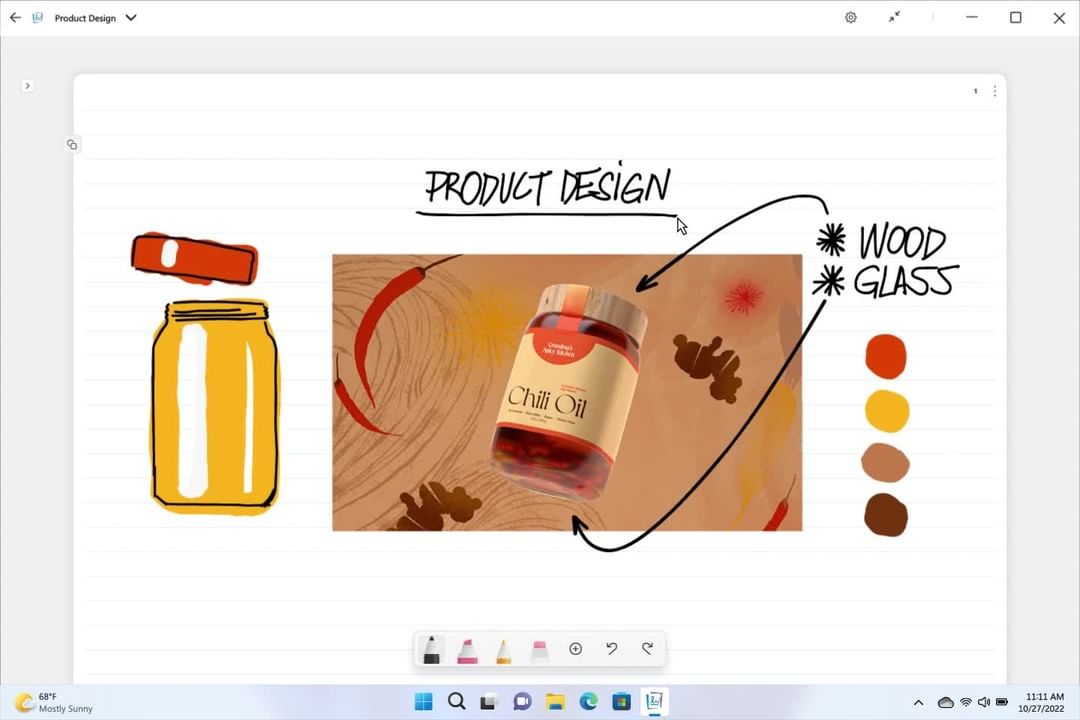Open the Product Design title dropdown
Image resolution: width=1080 pixels, height=720 pixels.
tap(131, 18)
